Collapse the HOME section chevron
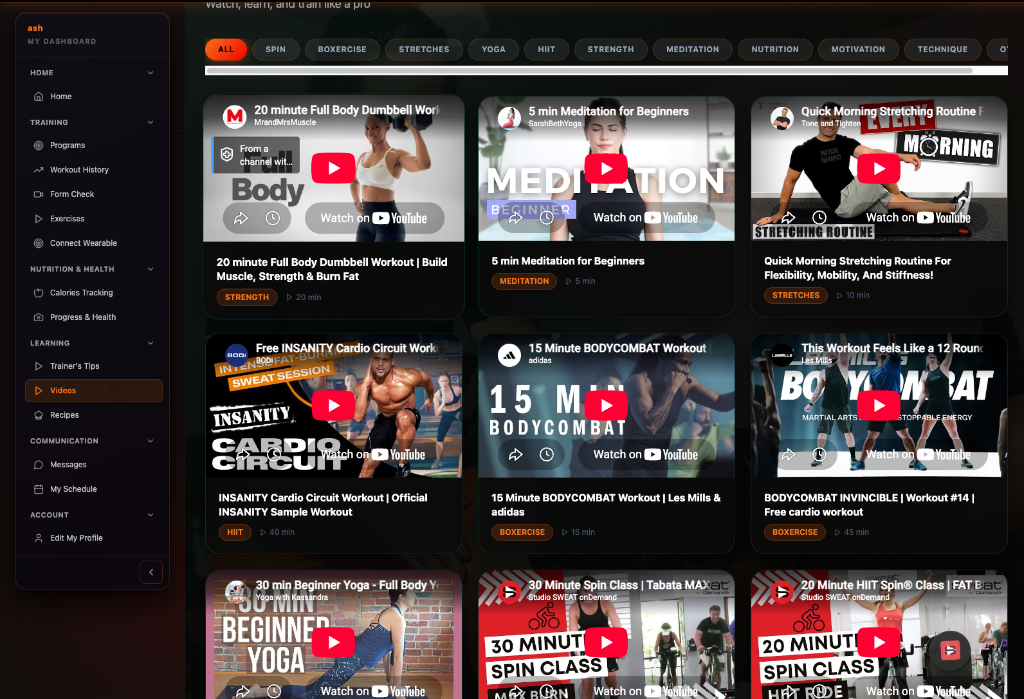Image resolution: width=1024 pixels, height=699 pixels. point(151,73)
